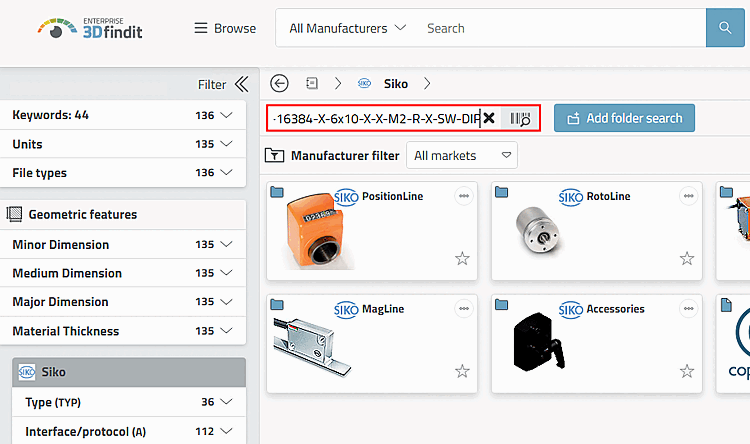Open the Accessories more options menu
This screenshot has width=750, height=444.
[688, 309]
